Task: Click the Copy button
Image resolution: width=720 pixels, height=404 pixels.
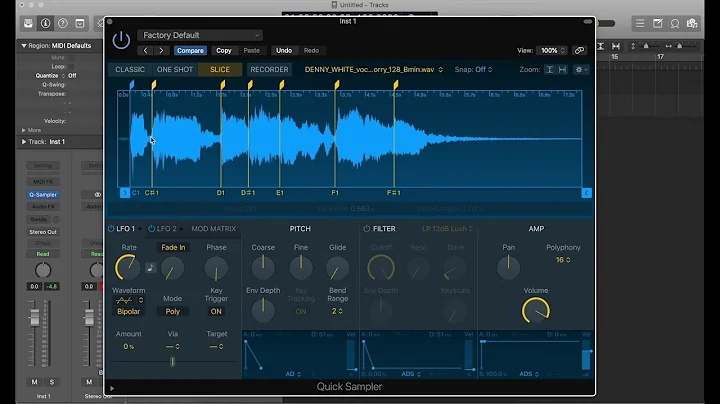Action: (224, 50)
